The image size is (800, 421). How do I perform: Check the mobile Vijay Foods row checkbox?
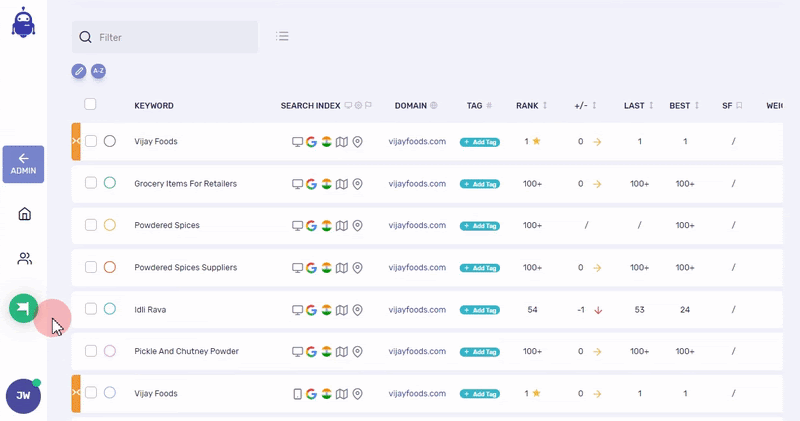coord(91,392)
